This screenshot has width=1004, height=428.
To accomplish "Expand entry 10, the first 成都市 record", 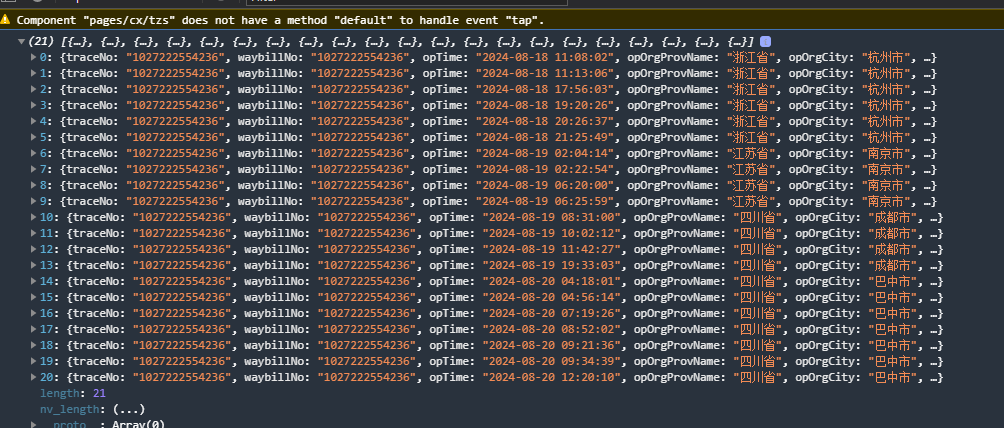I will point(35,217).
